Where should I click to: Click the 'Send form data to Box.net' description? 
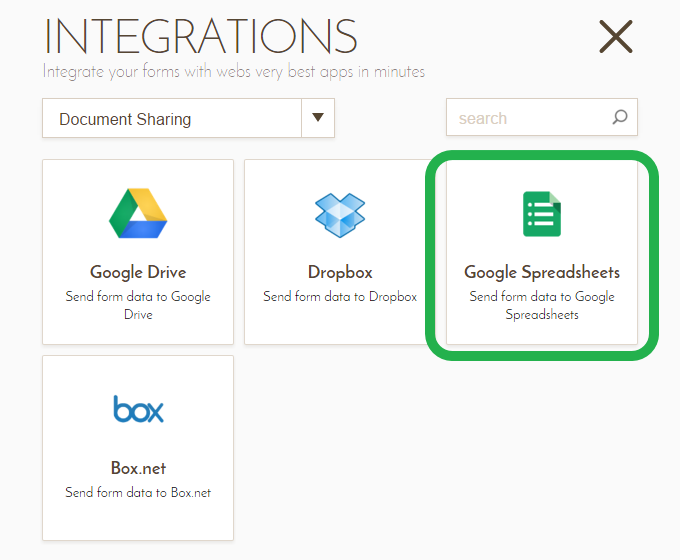[x=138, y=493]
